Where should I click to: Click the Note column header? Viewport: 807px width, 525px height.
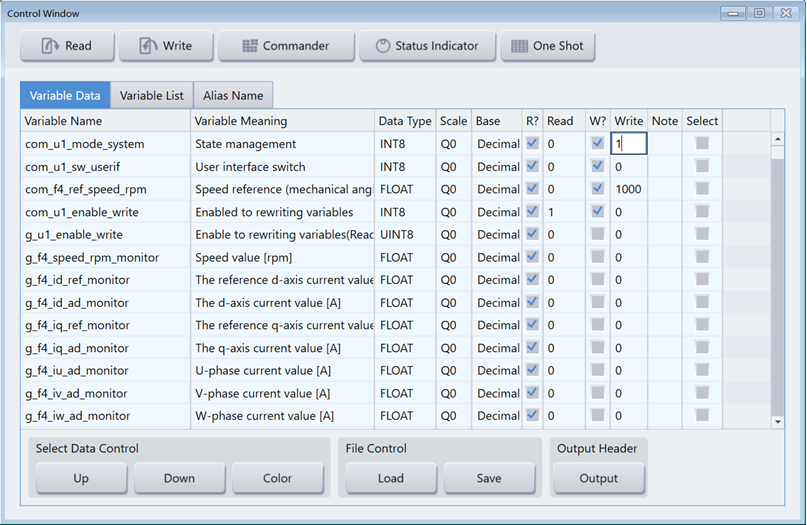[x=665, y=121]
